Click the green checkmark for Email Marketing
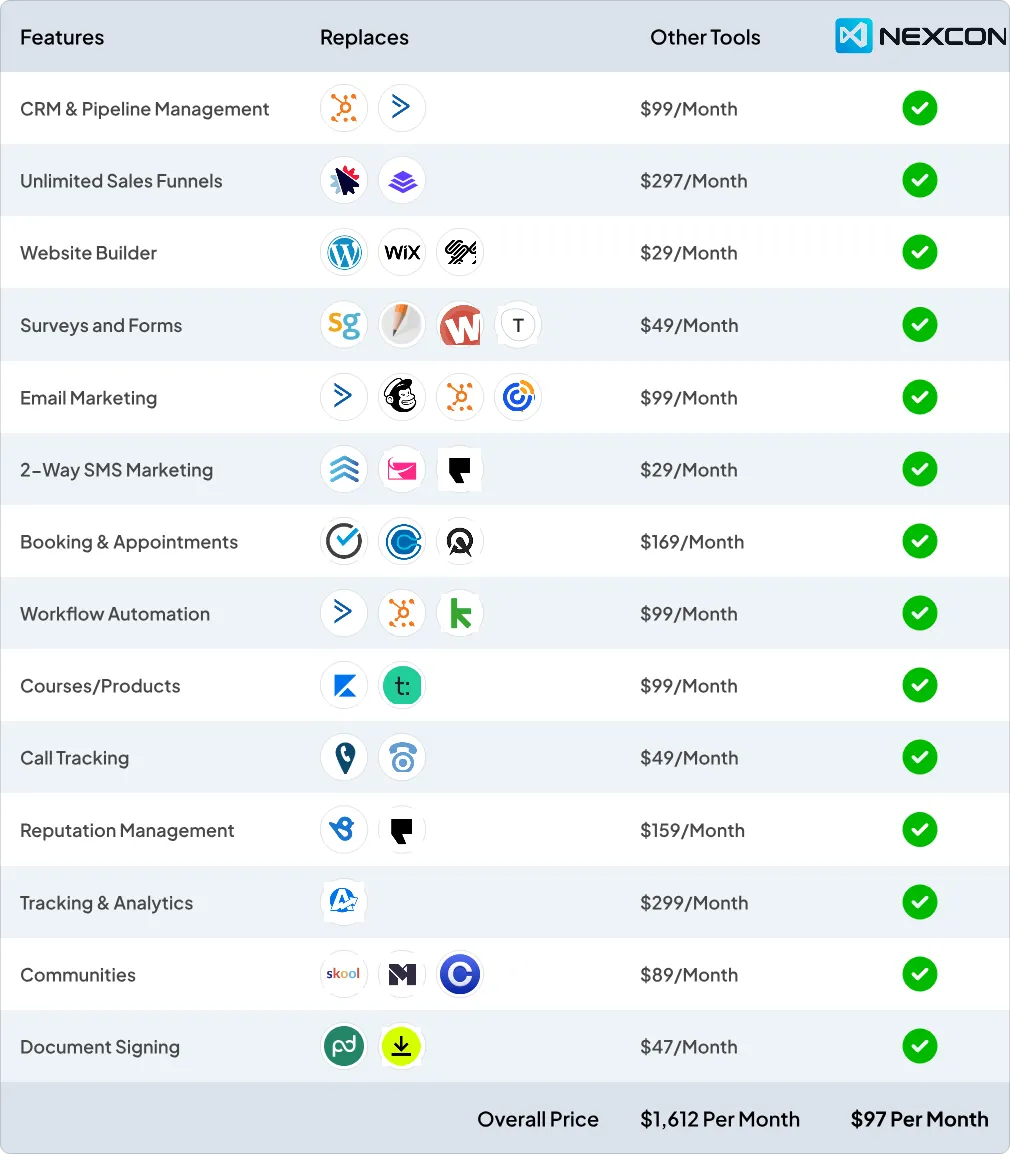Image resolution: width=1010 pixels, height=1154 pixels. pos(919,397)
